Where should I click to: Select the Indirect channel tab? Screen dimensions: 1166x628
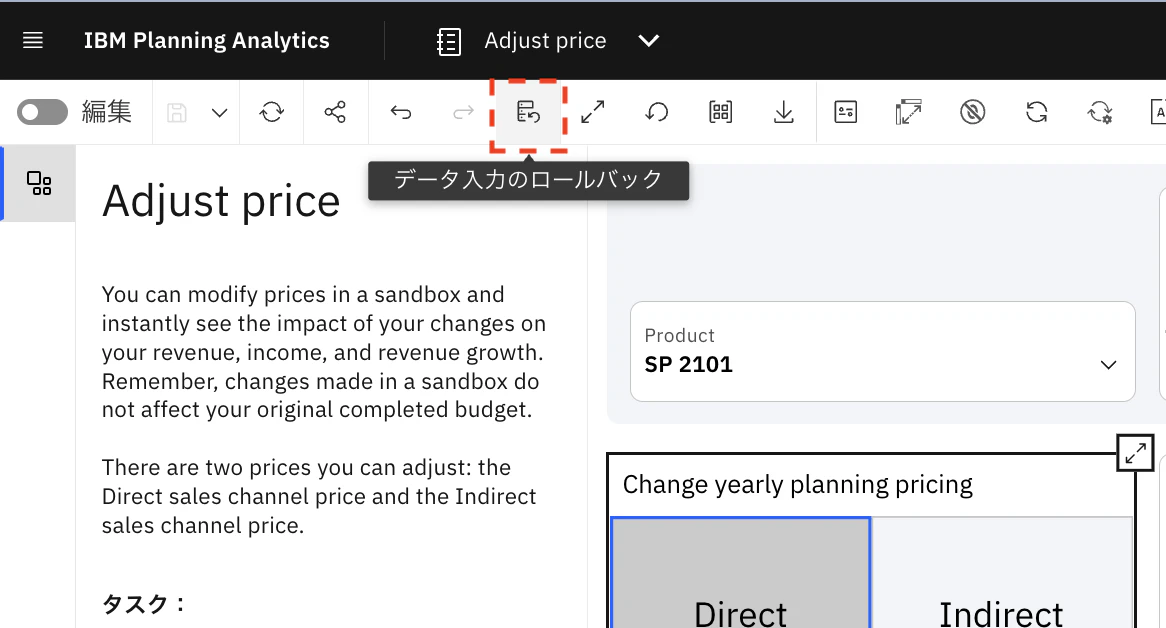(1002, 573)
